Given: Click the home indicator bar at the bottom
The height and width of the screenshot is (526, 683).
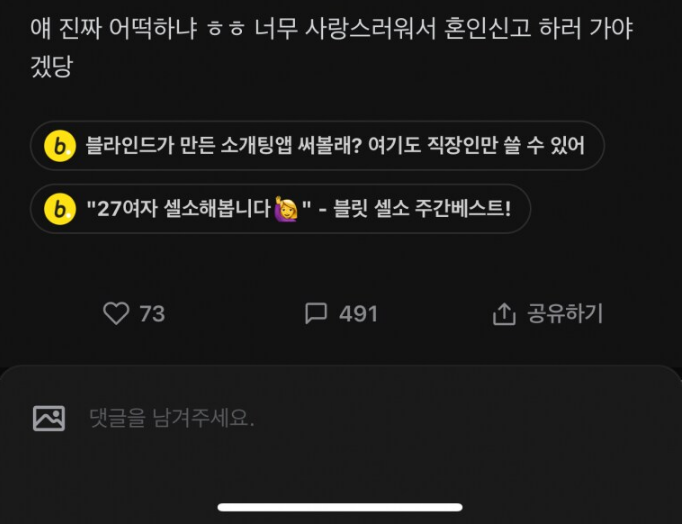Looking at the screenshot, I should [340, 507].
